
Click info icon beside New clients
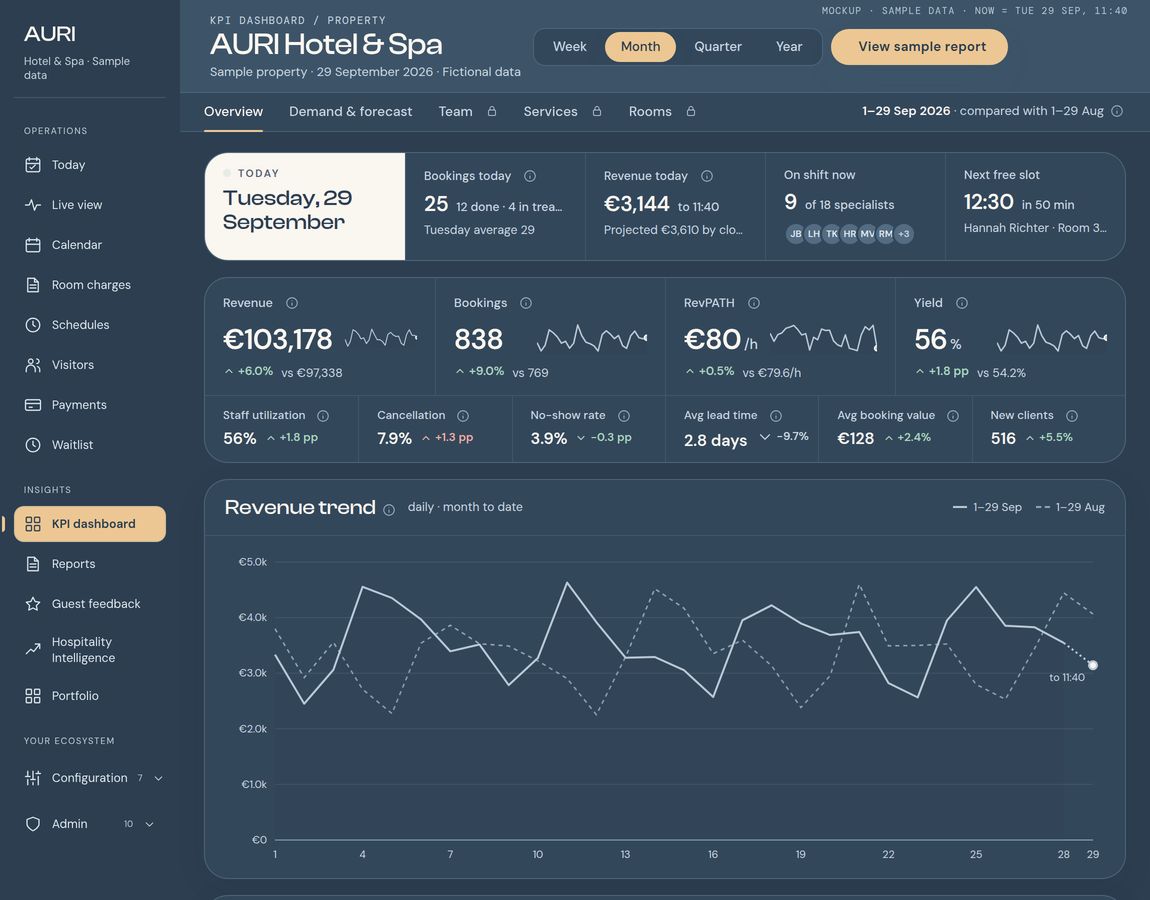pos(1072,416)
